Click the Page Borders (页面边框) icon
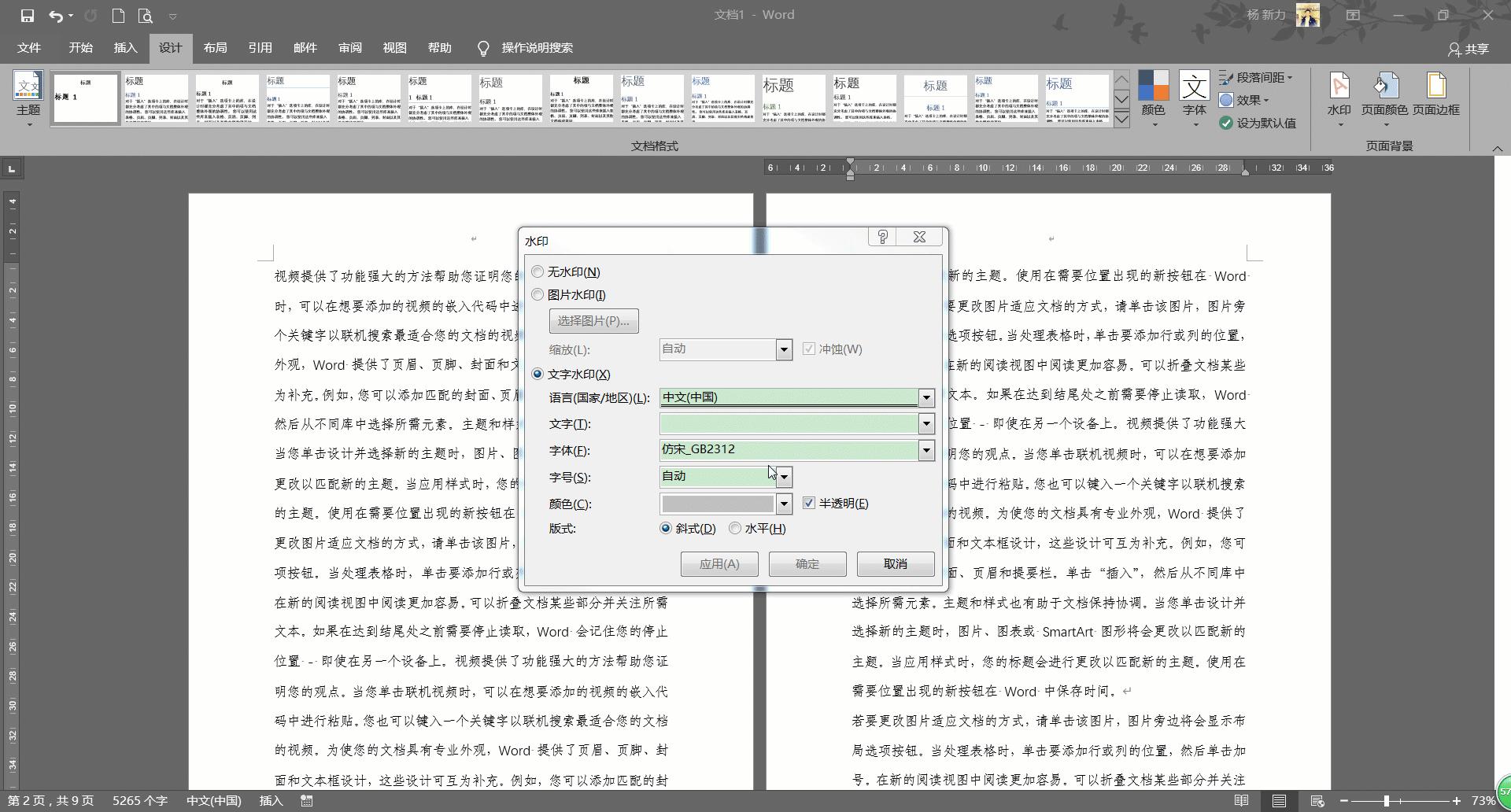This screenshot has width=1511, height=812. [x=1435, y=93]
